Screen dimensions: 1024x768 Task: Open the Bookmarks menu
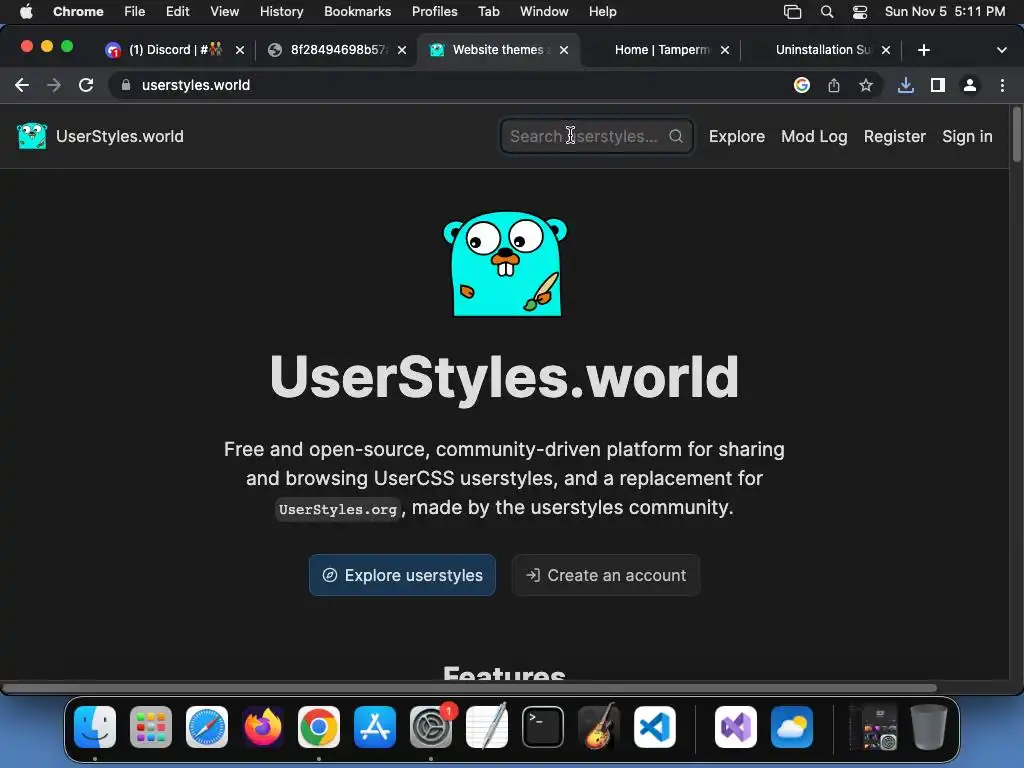(357, 12)
